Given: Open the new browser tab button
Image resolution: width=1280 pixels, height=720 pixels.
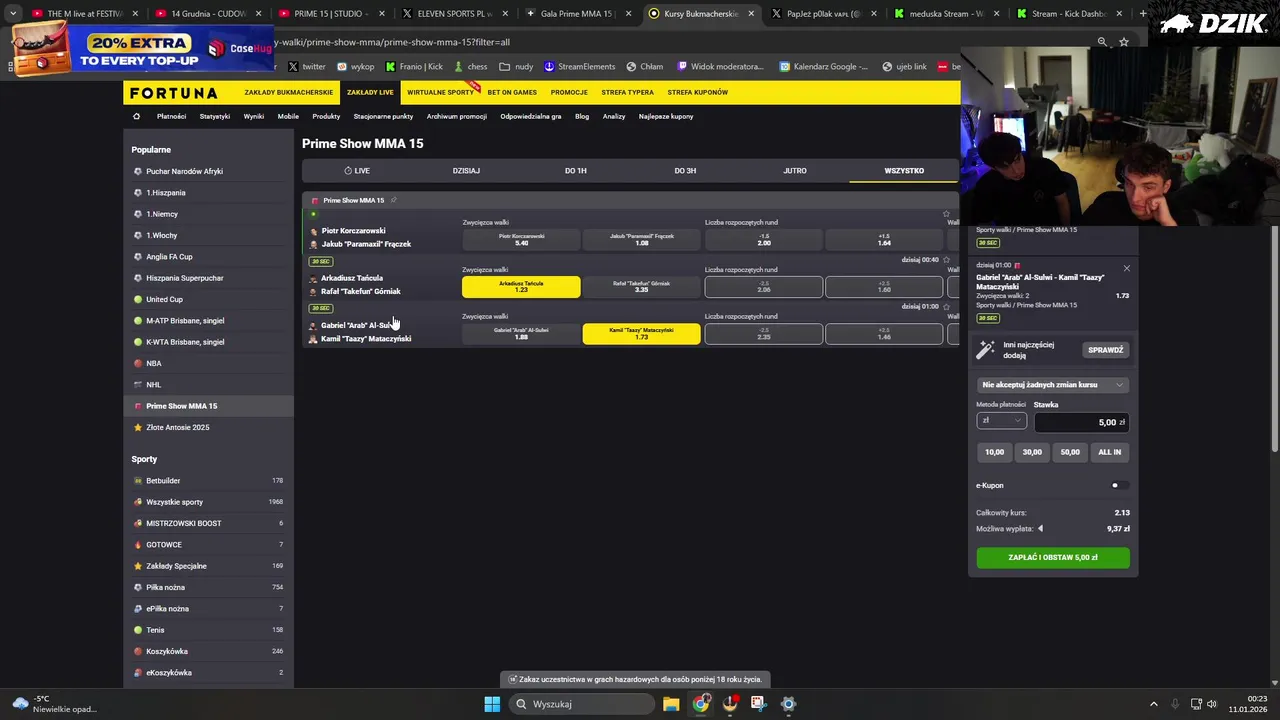Looking at the screenshot, I should tap(1143, 14).
